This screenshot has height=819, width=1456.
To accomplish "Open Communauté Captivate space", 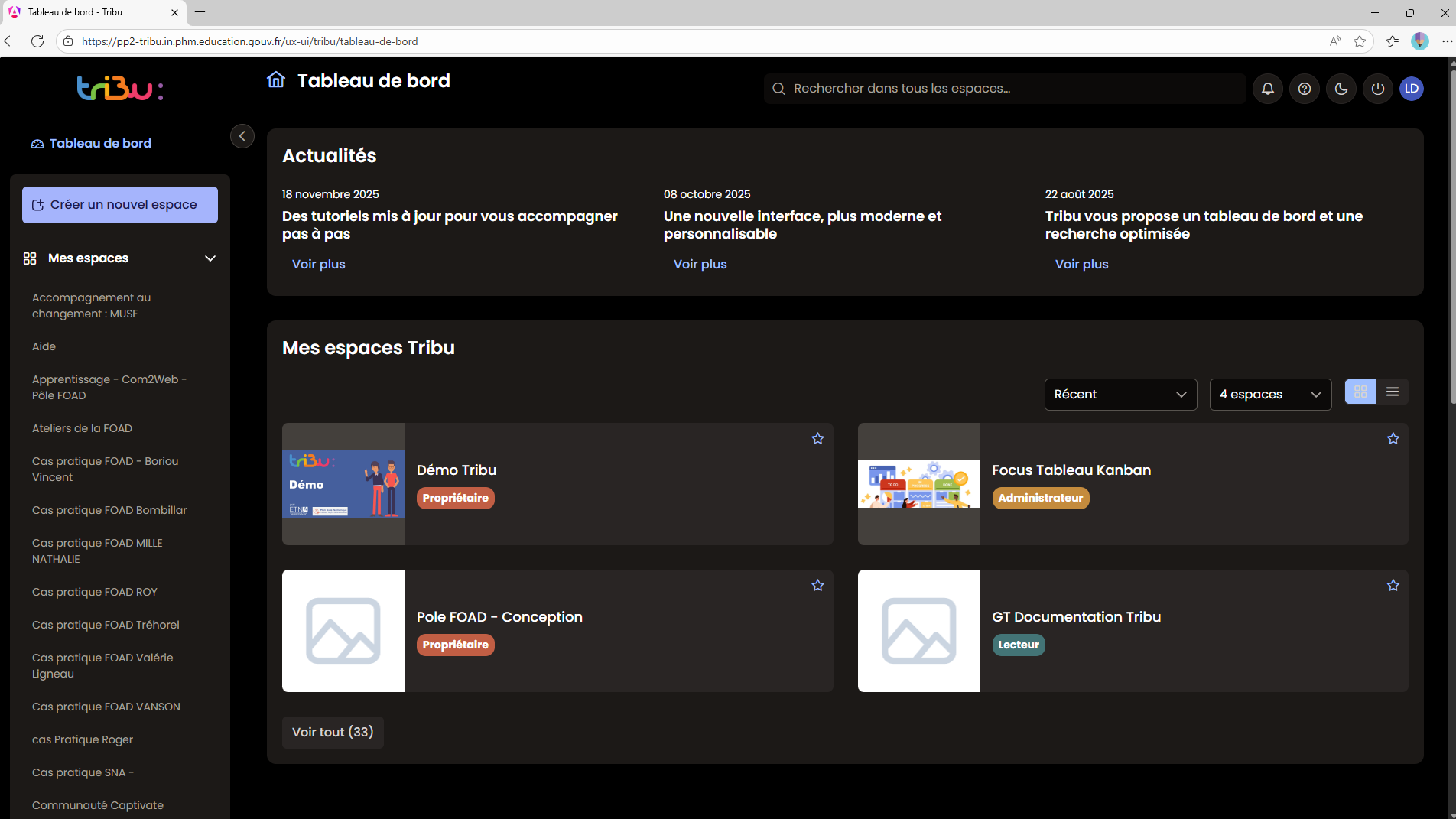I will click(98, 805).
